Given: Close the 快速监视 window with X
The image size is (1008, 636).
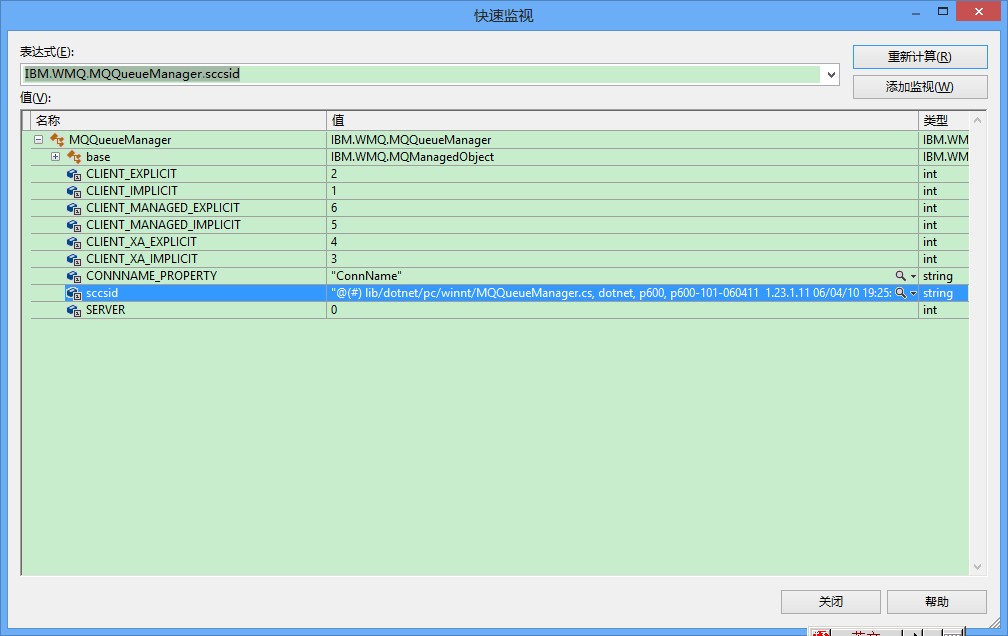Looking at the screenshot, I should pyautogui.click(x=978, y=12).
